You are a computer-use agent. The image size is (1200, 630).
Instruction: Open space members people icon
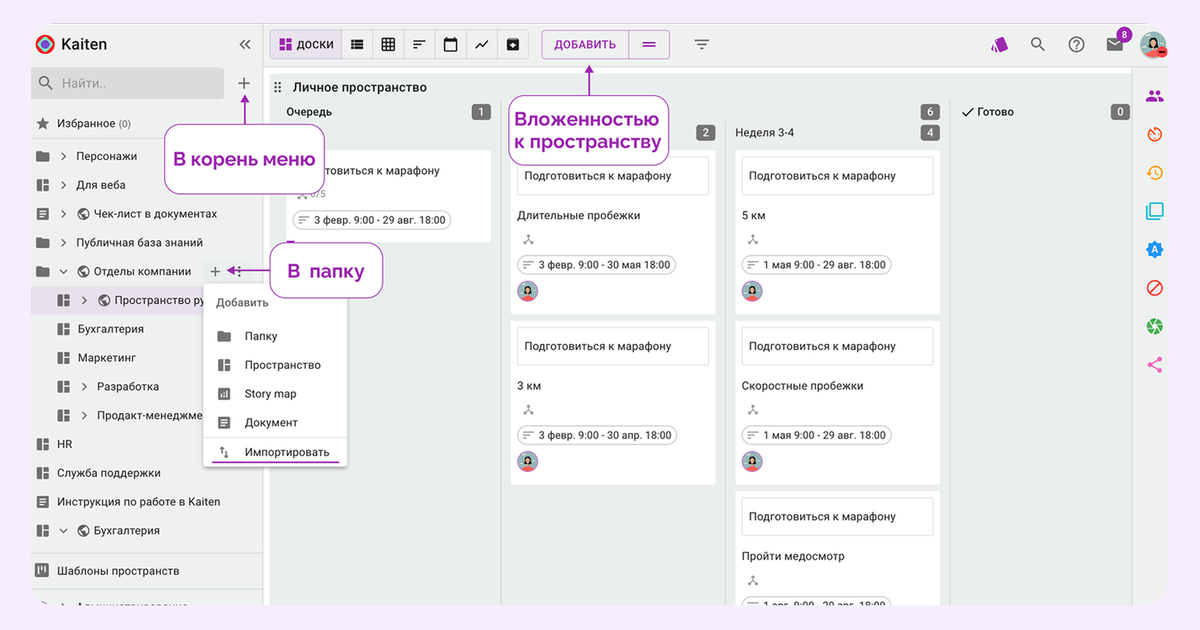point(1155,96)
